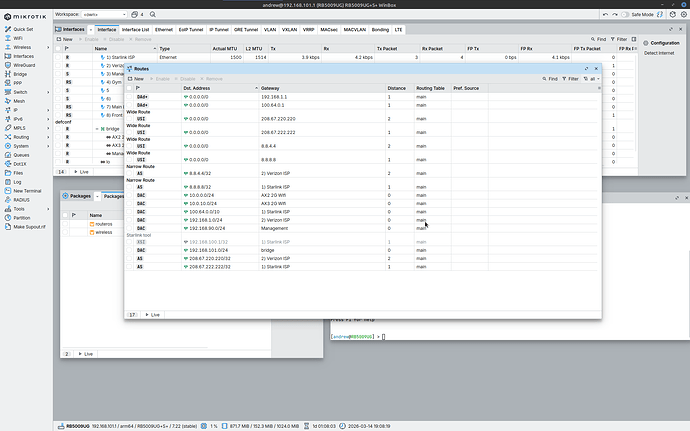
Task: Expand the Routing sidebar submenu
Action: click(x=48, y=137)
